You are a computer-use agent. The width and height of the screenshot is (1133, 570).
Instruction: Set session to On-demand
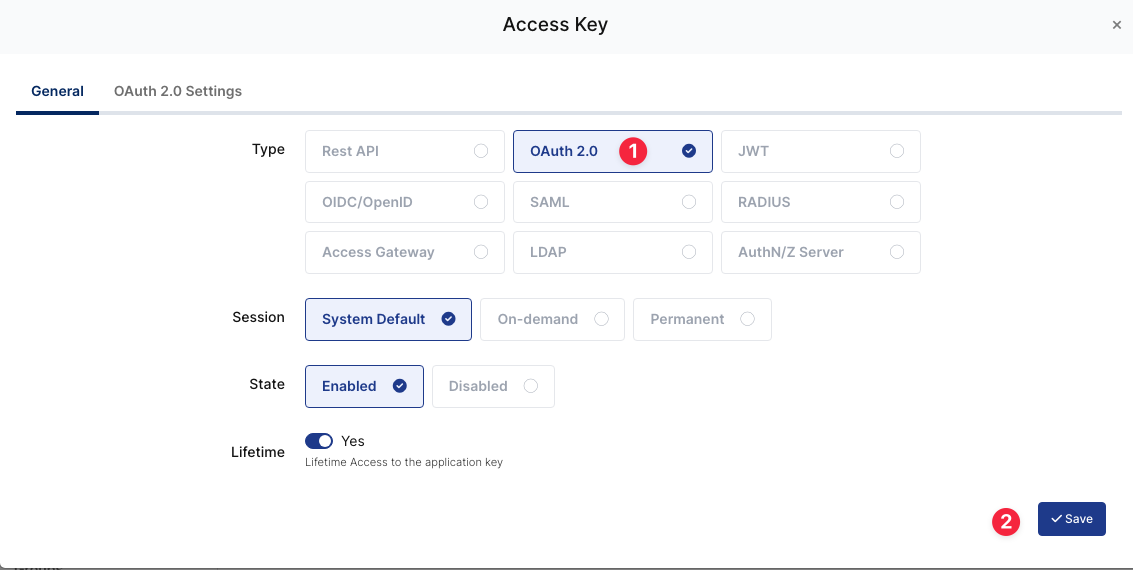click(x=552, y=319)
